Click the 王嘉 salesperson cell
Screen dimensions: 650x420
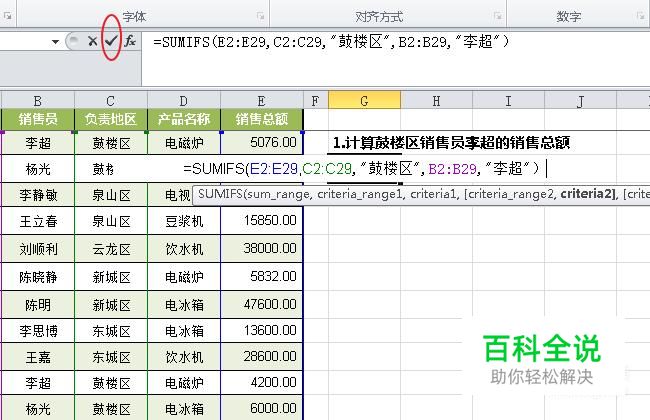(x=38, y=357)
